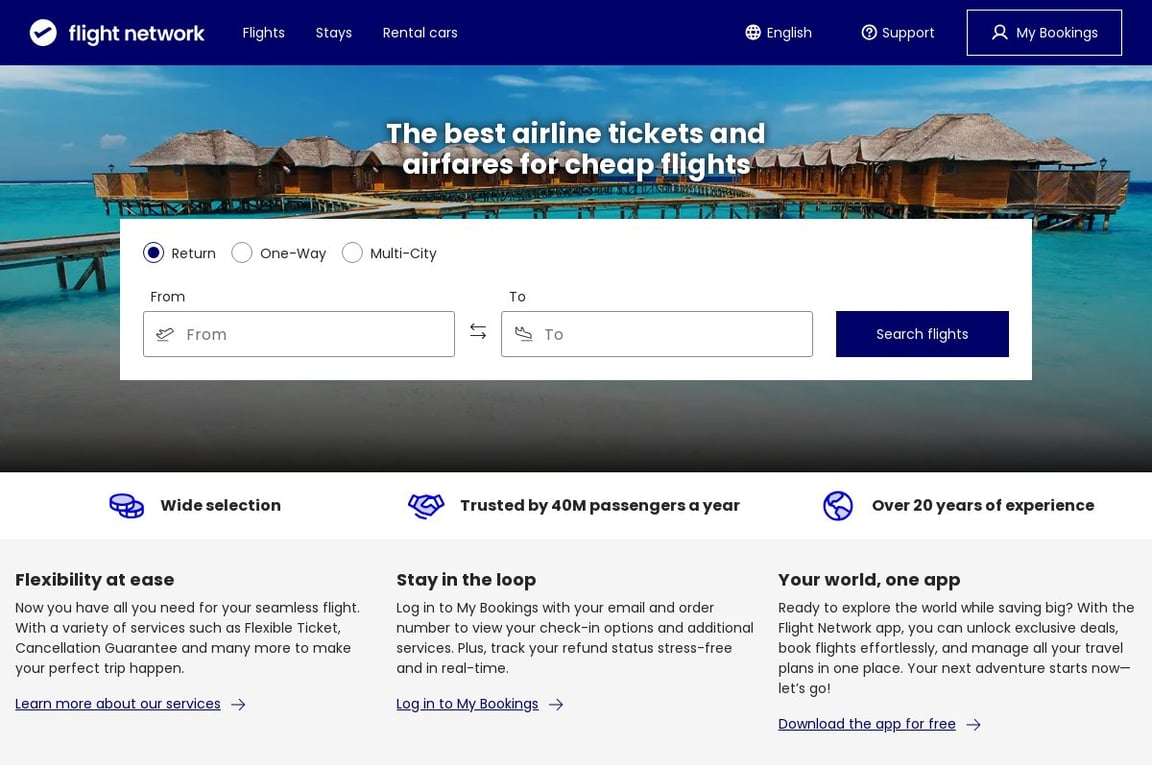Follow the Log in to My Bookings link

[466, 703]
